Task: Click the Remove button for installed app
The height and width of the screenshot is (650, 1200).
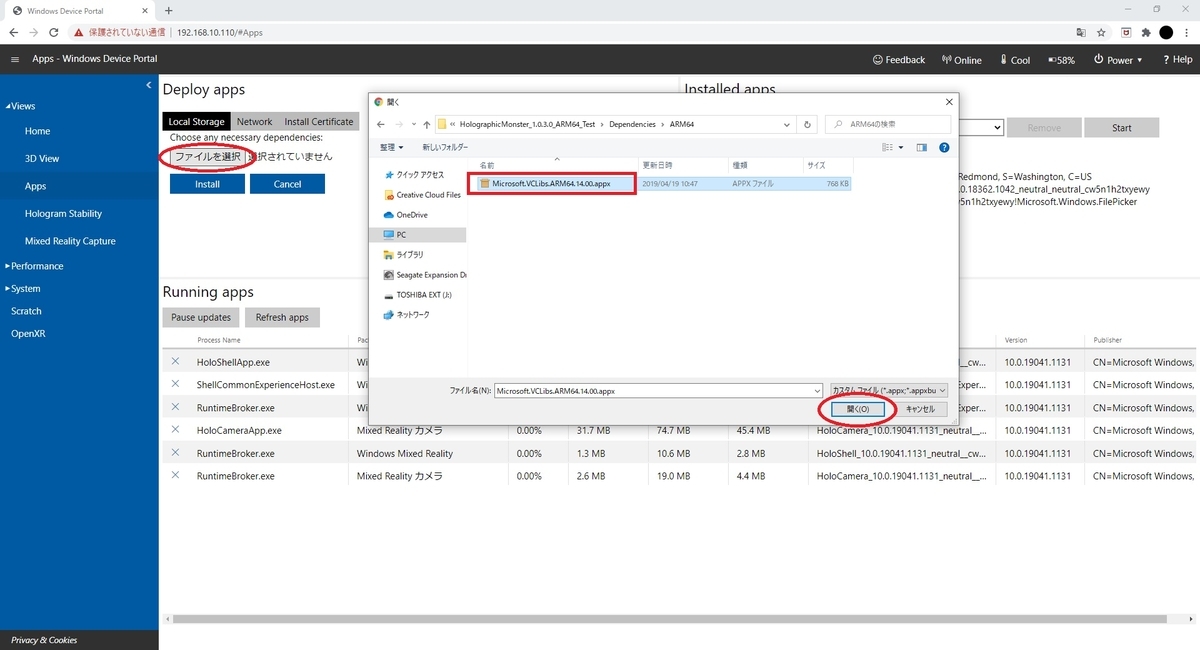Action: tap(1044, 128)
